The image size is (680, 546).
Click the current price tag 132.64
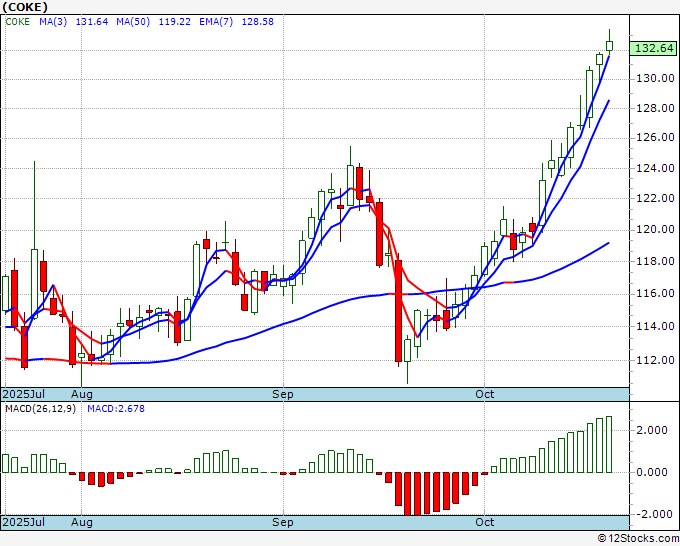[654, 48]
